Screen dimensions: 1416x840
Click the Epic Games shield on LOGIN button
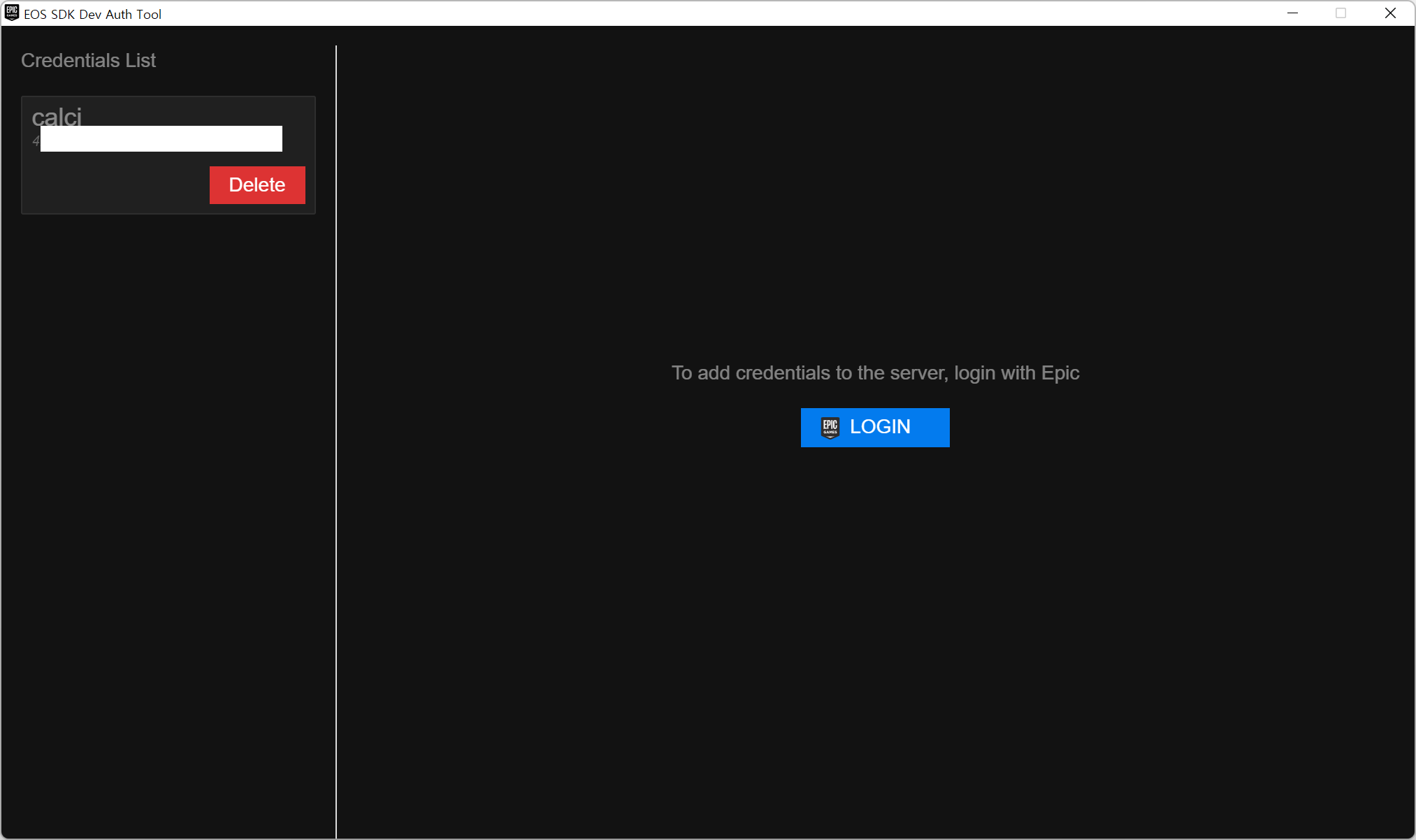[x=830, y=427]
